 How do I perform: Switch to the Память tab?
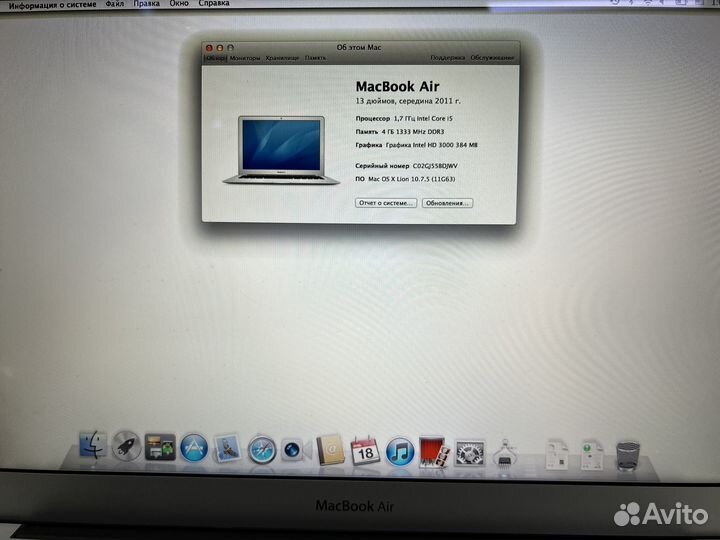coord(315,58)
